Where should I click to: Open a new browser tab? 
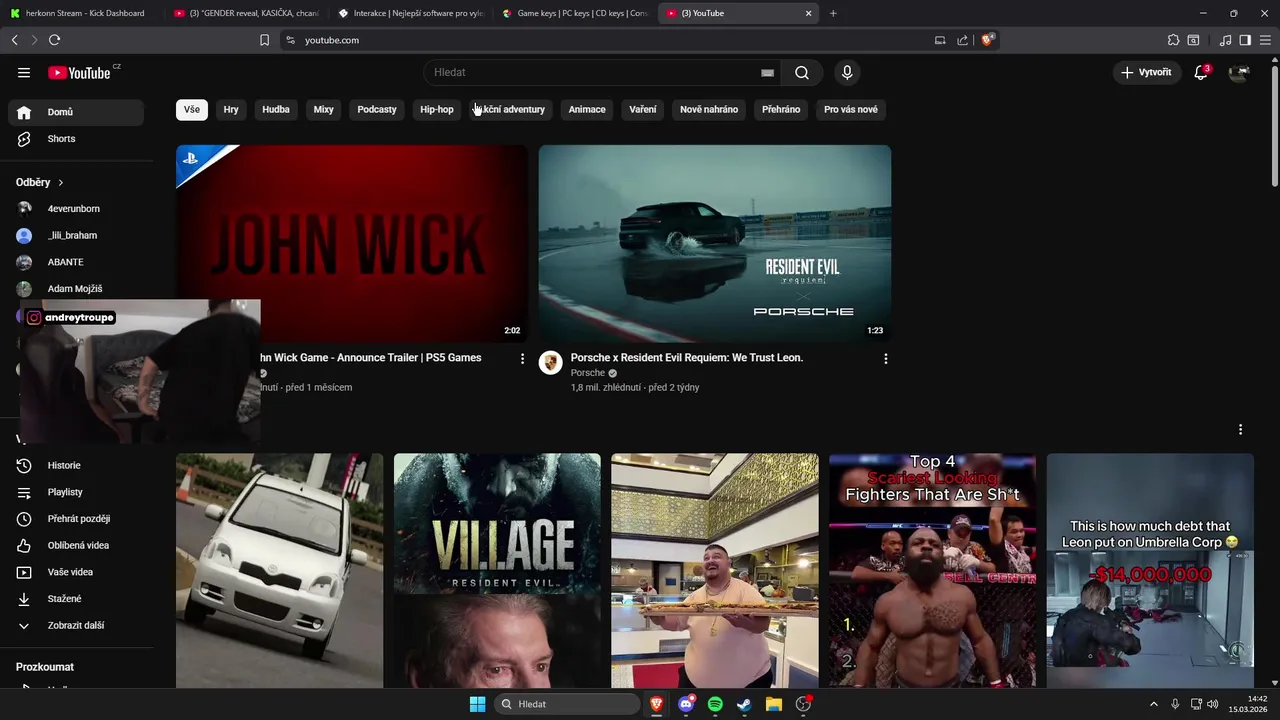tap(833, 13)
